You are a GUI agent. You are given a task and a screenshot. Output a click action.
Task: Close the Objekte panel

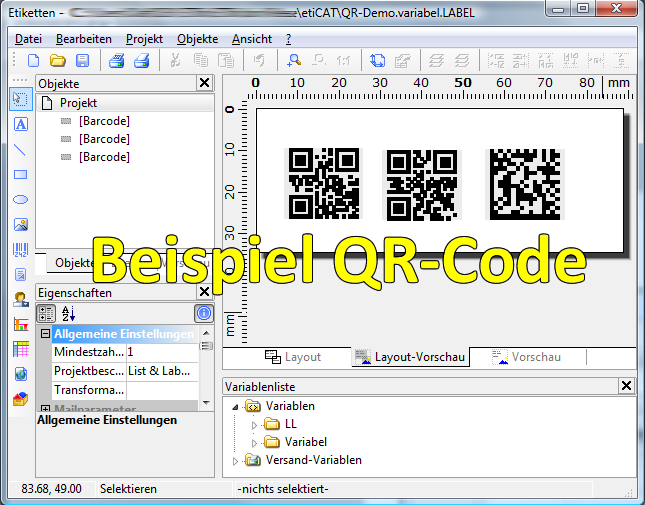204,83
